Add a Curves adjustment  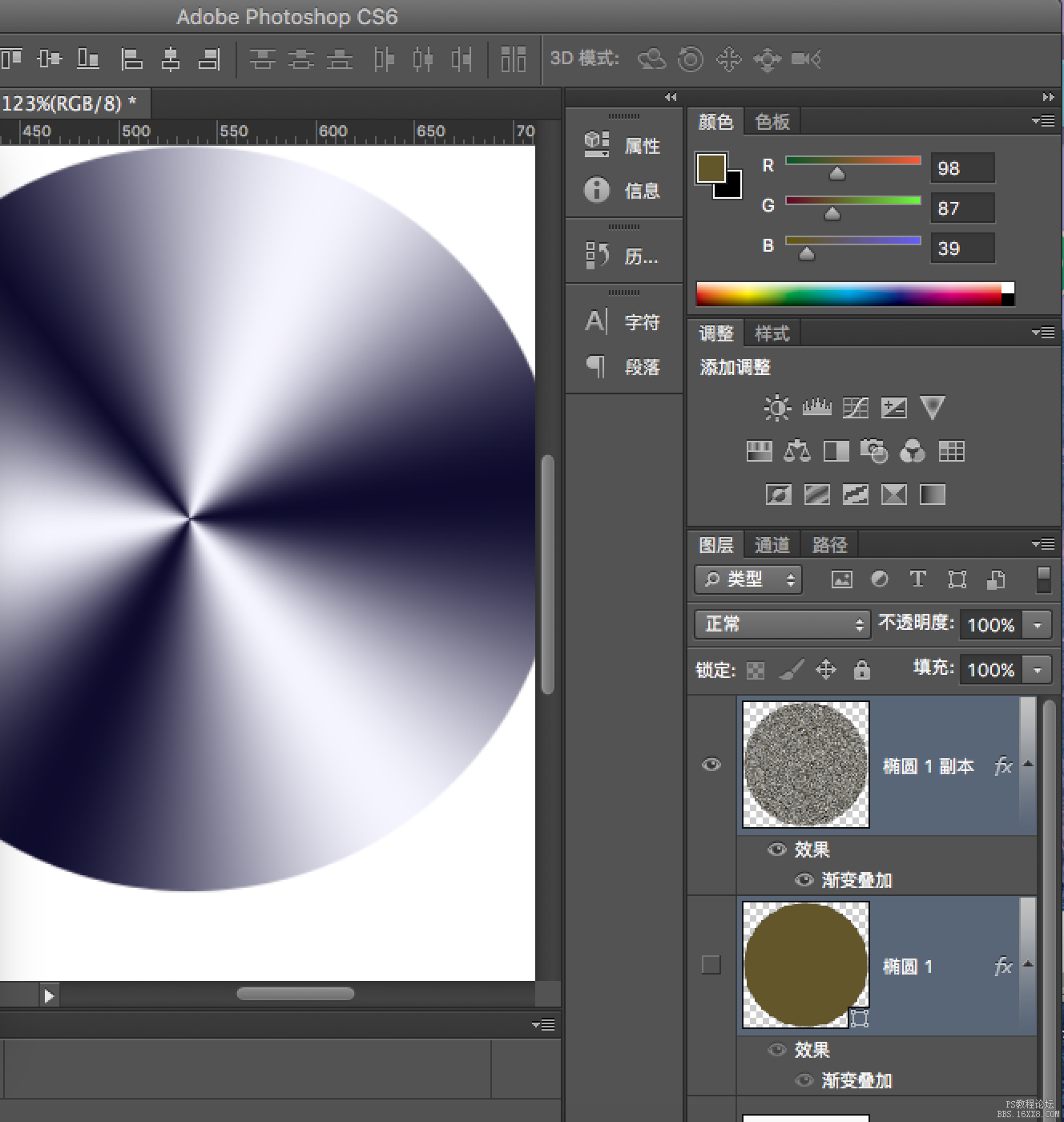pos(855,408)
